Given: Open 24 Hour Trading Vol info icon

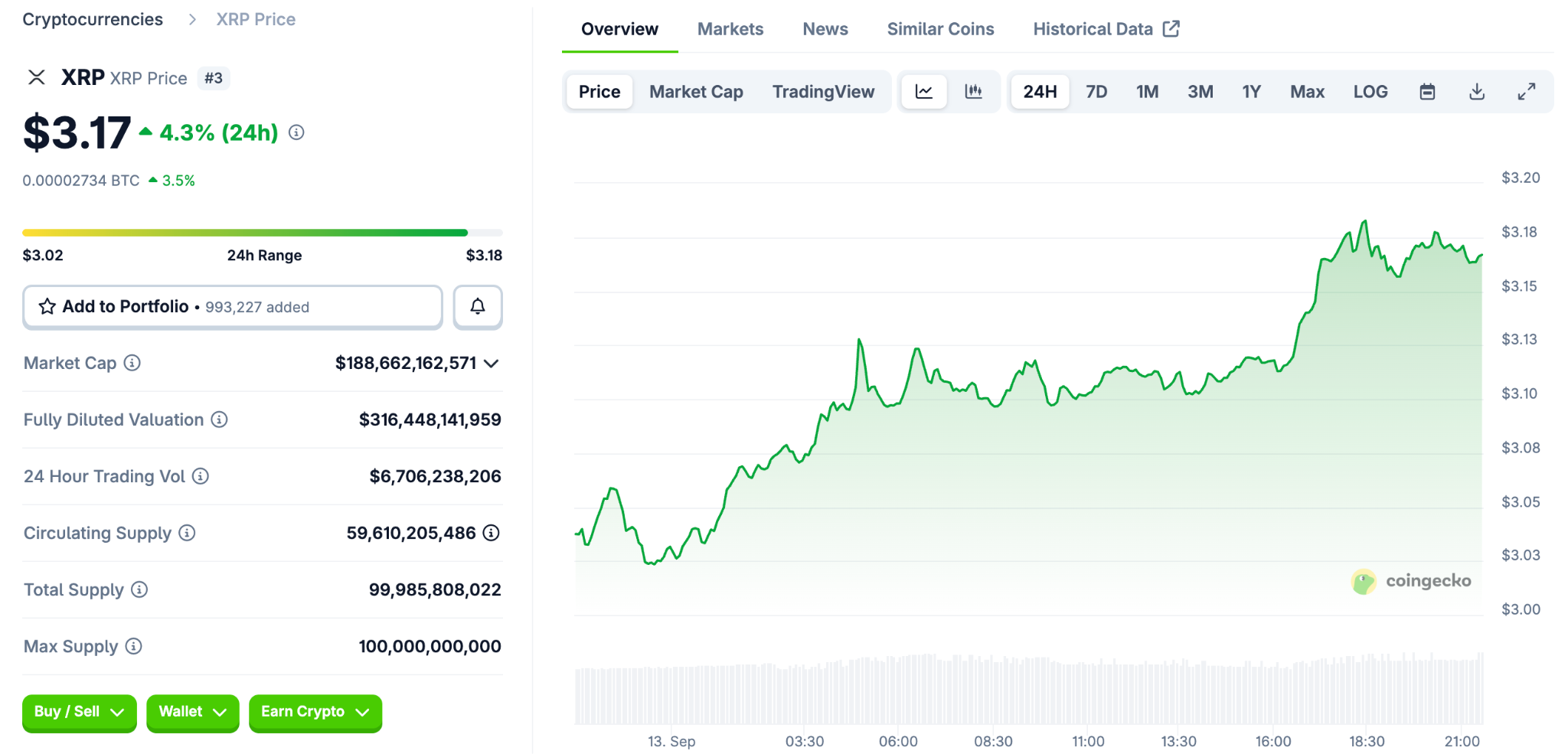Looking at the screenshot, I should pyautogui.click(x=201, y=476).
